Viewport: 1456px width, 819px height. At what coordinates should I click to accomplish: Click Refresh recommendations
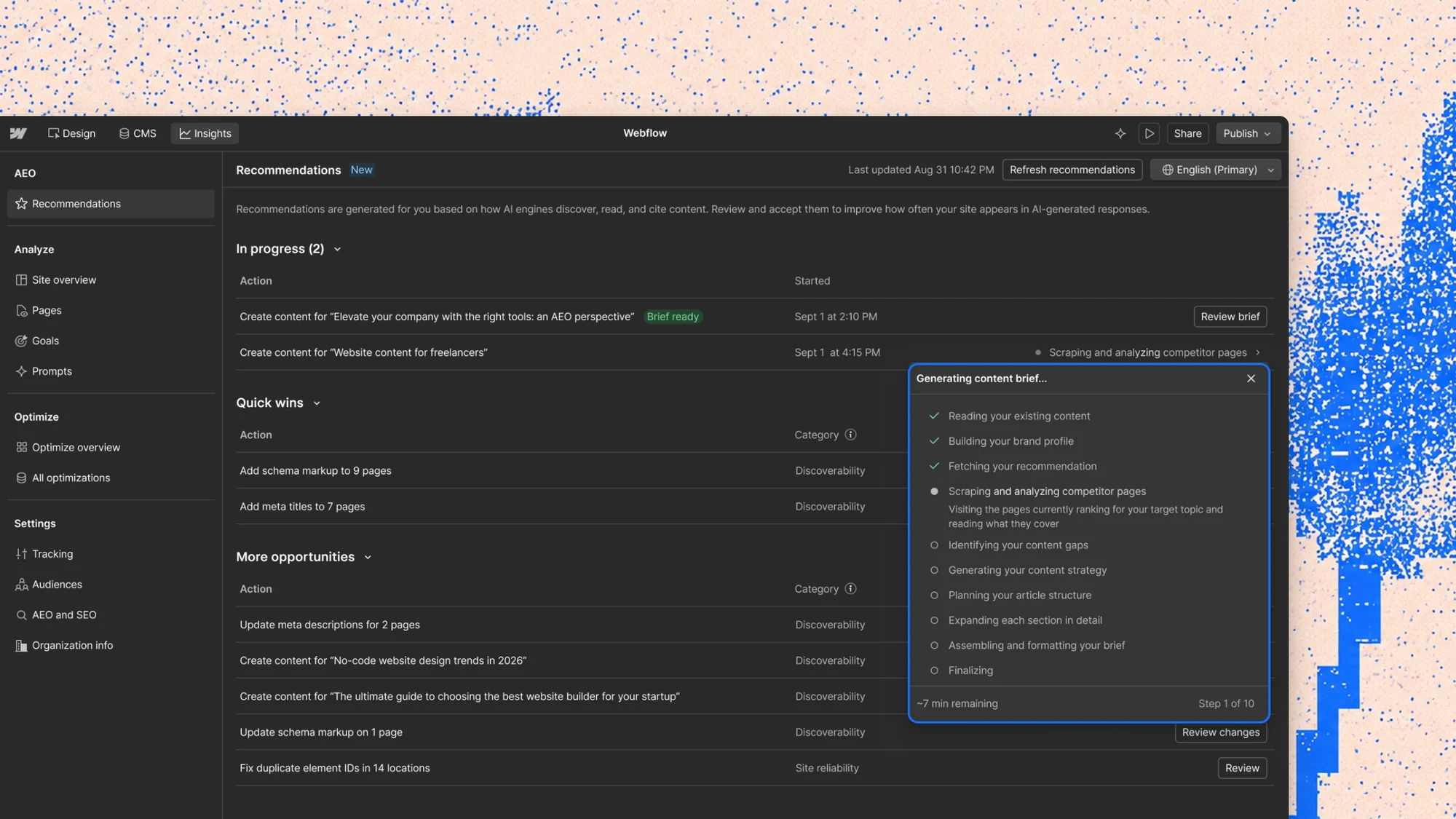pos(1072,170)
